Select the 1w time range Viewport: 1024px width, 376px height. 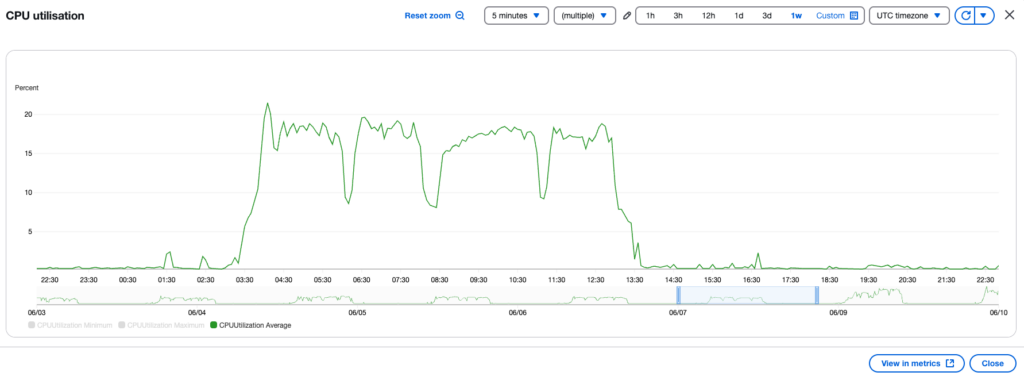point(796,16)
